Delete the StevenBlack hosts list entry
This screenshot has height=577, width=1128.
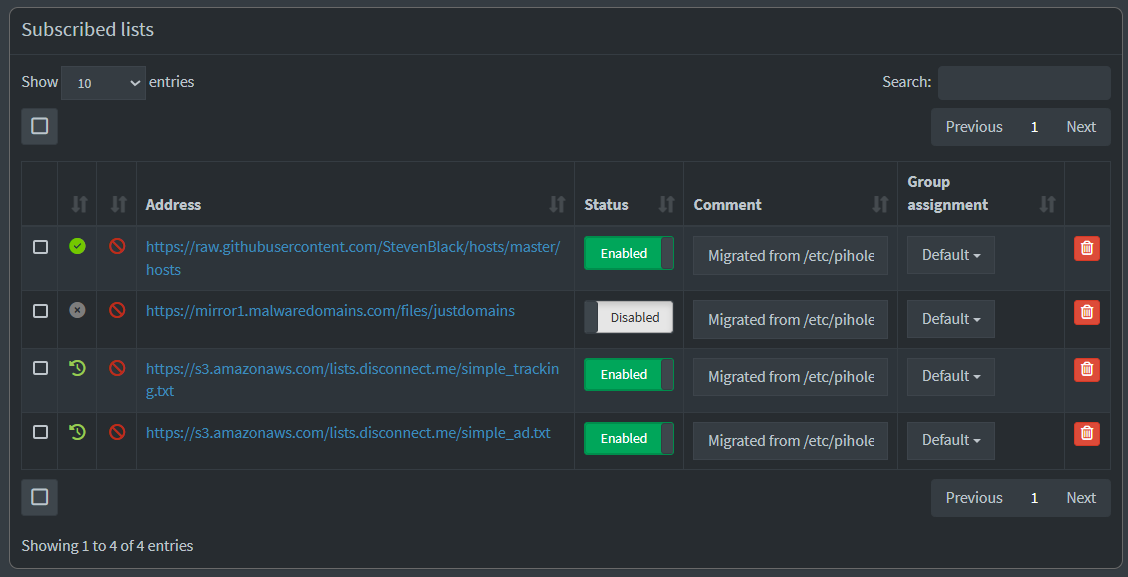(1086, 249)
